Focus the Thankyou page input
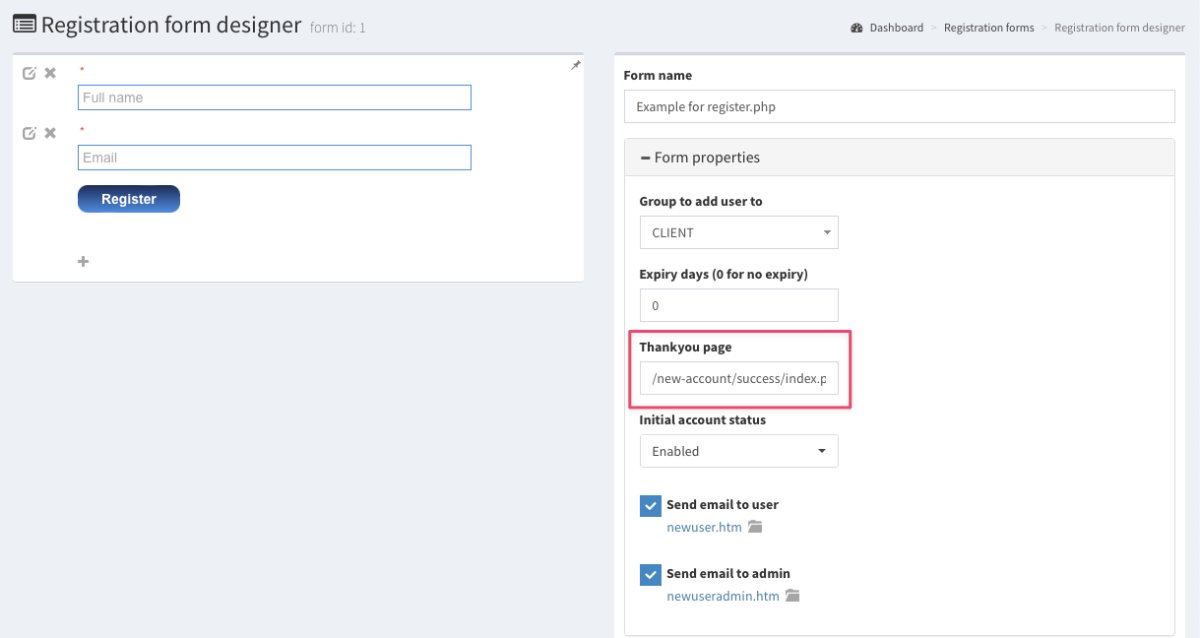Image resolution: width=1200 pixels, height=638 pixels. pyautogui.click(x=738, y=378)
